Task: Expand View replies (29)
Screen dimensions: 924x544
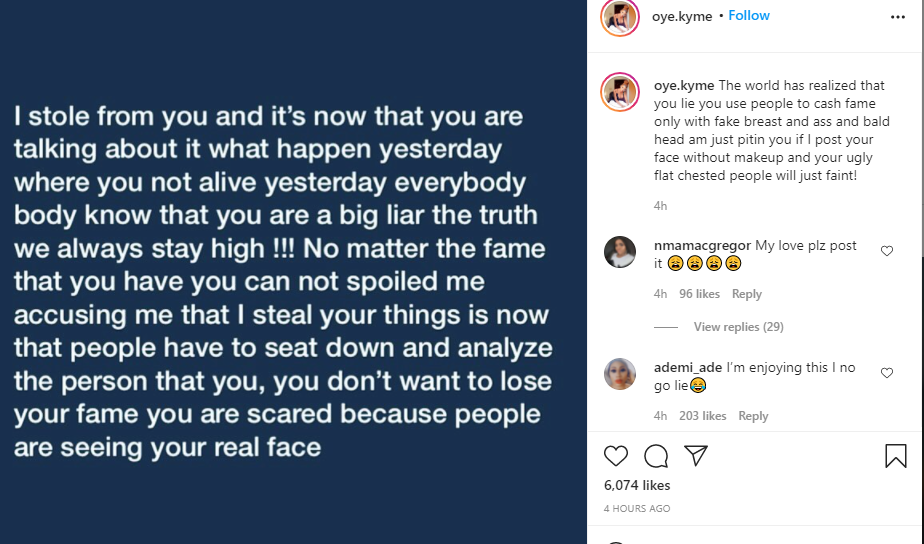Action: click(x=738, y=327)
